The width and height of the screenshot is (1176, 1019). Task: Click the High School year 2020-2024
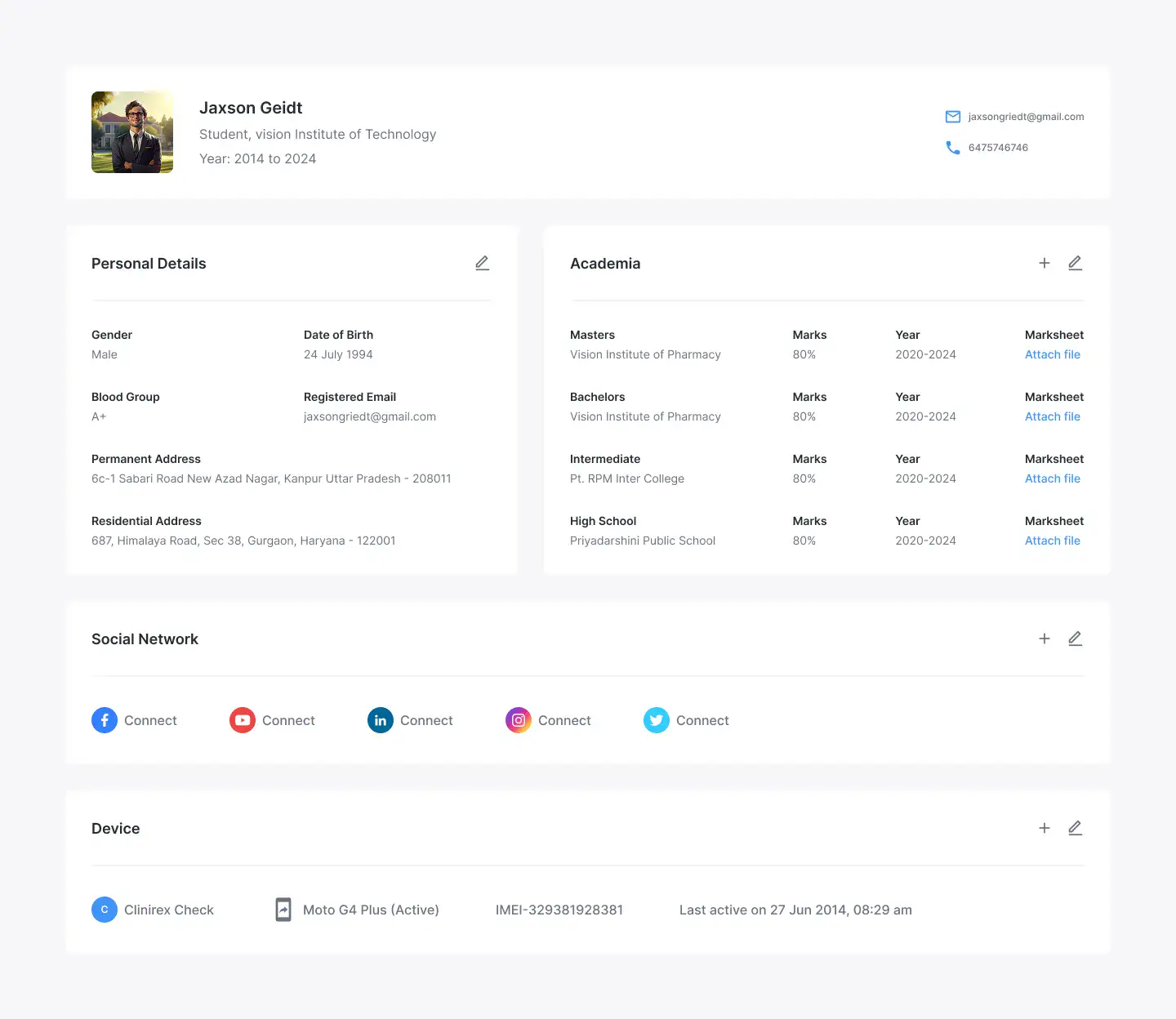(925, 541)
